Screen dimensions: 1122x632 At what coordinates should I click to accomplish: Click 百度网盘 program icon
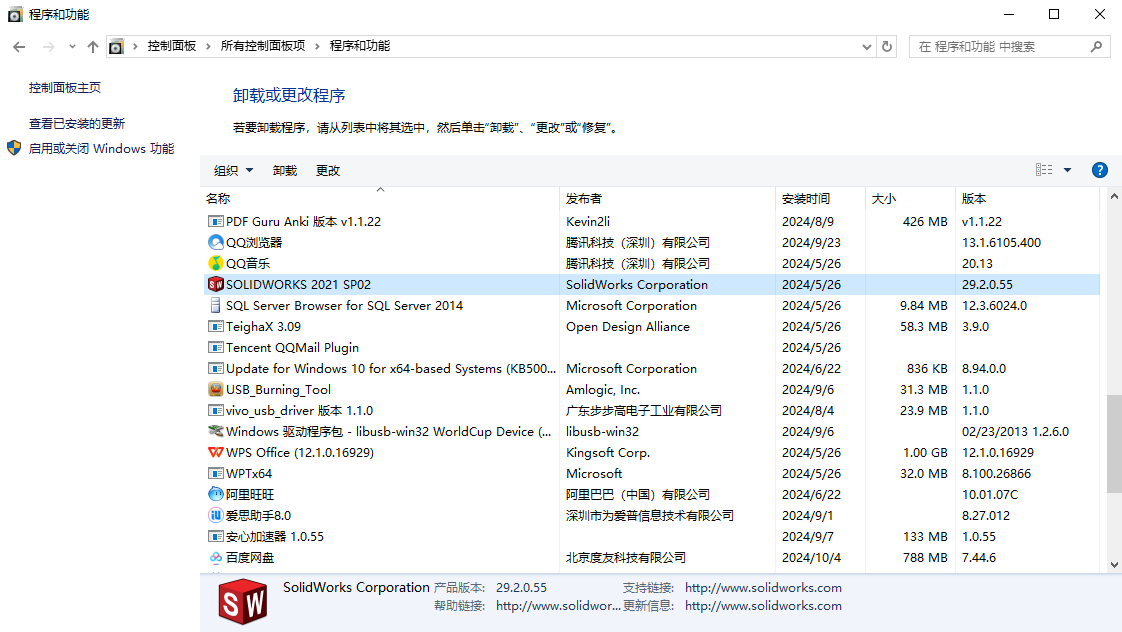pyautogui.click(x=215, y=557)
